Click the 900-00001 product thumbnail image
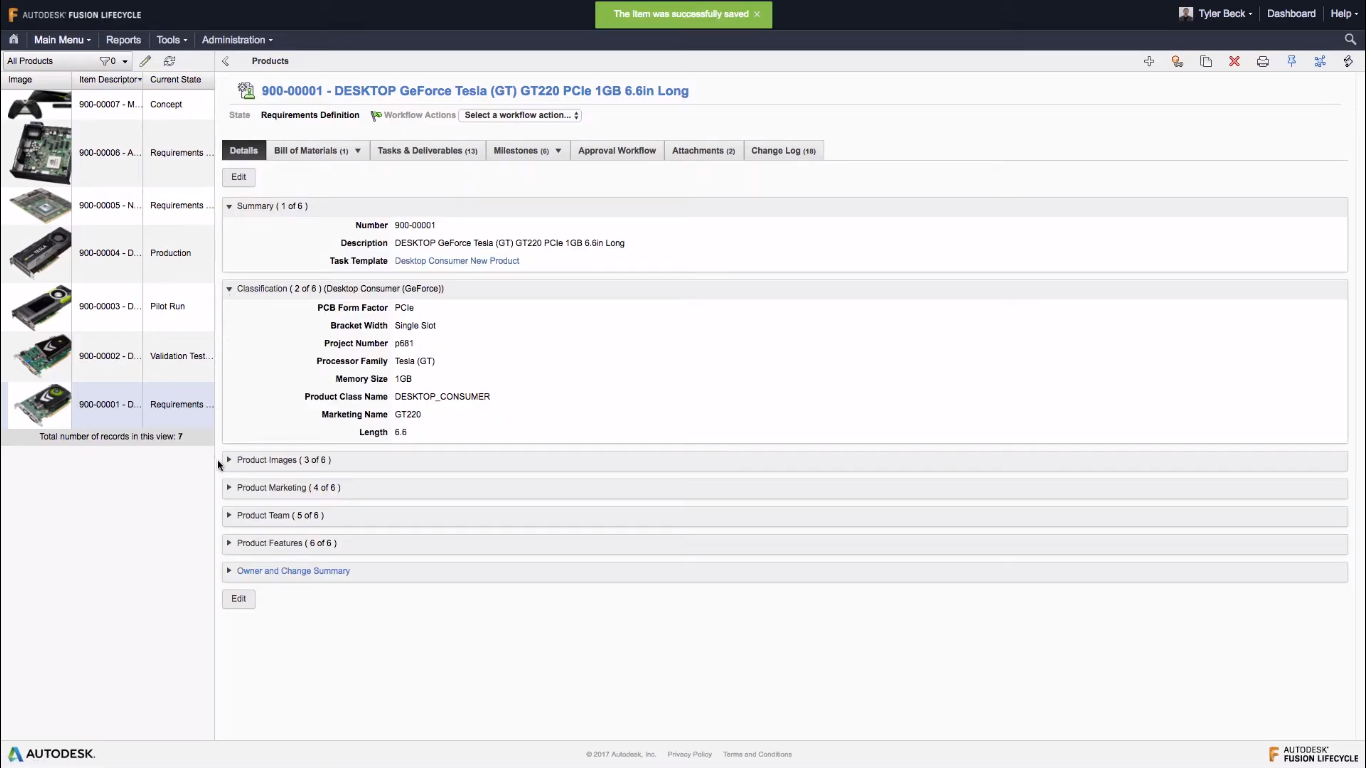 click(41, 405)
